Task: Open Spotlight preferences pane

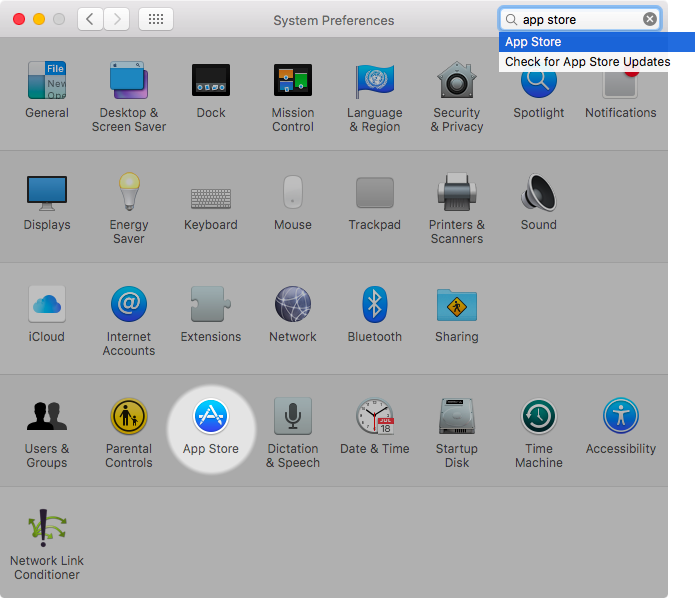Action: (539, 95)
